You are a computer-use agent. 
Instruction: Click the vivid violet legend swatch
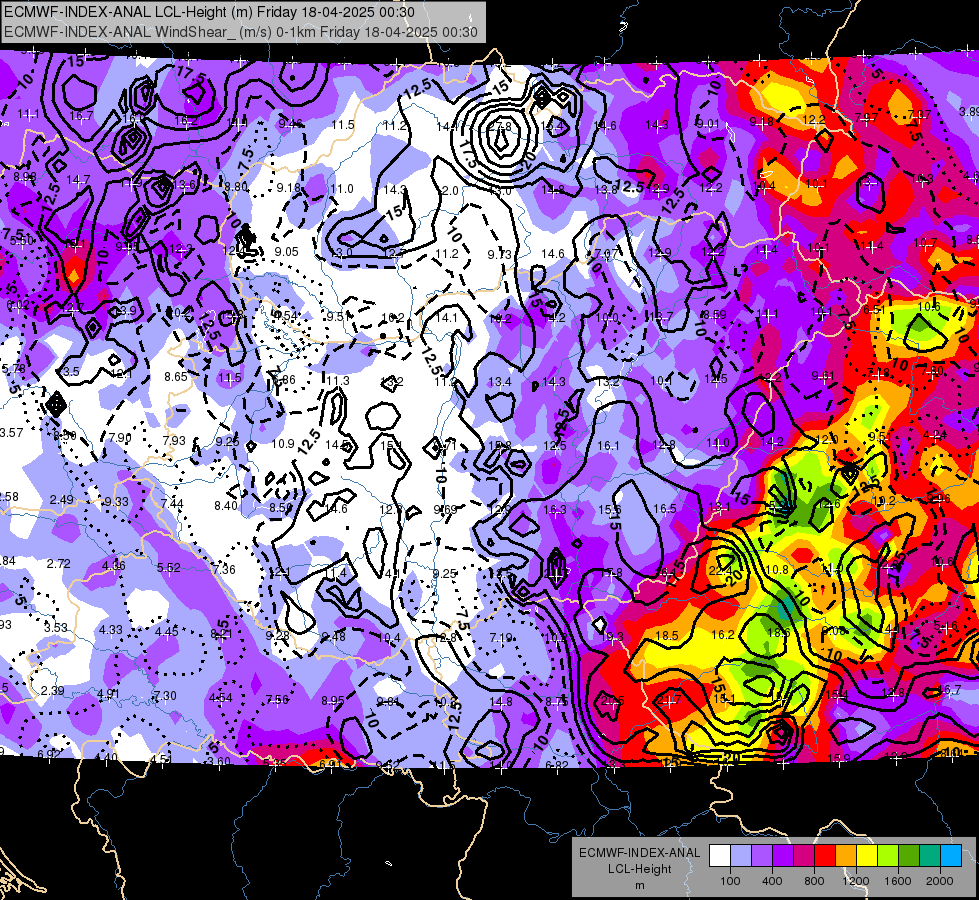click(x=782, y=856)
